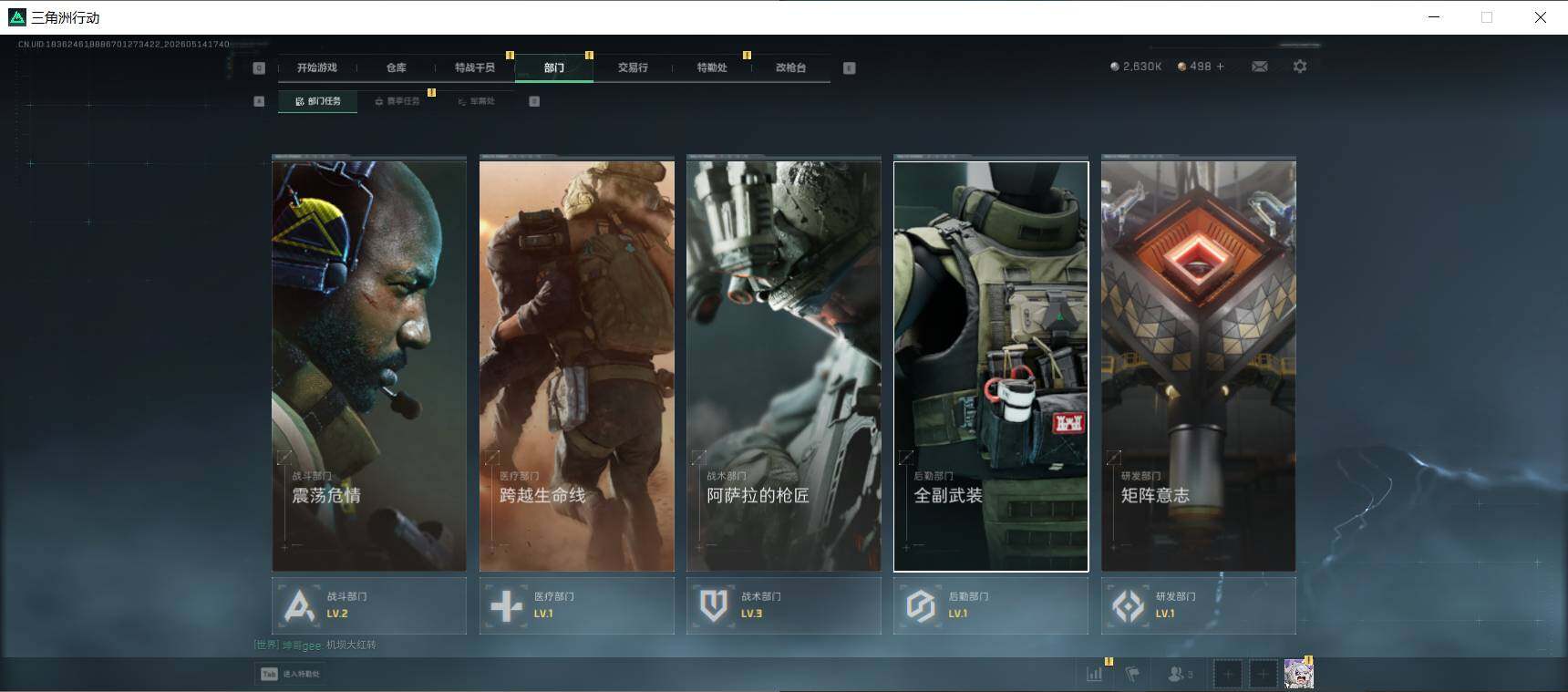Screen dimensions: 1568x692
Task: Click the second empty squad slot plus
Action: (x=1263, y=674)
